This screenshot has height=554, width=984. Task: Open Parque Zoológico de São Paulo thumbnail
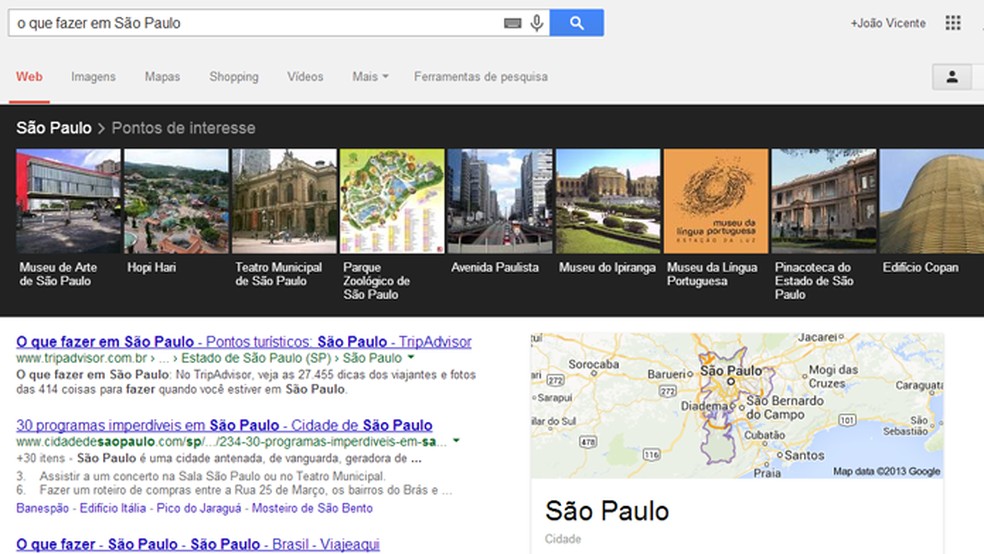coord(392,201)
